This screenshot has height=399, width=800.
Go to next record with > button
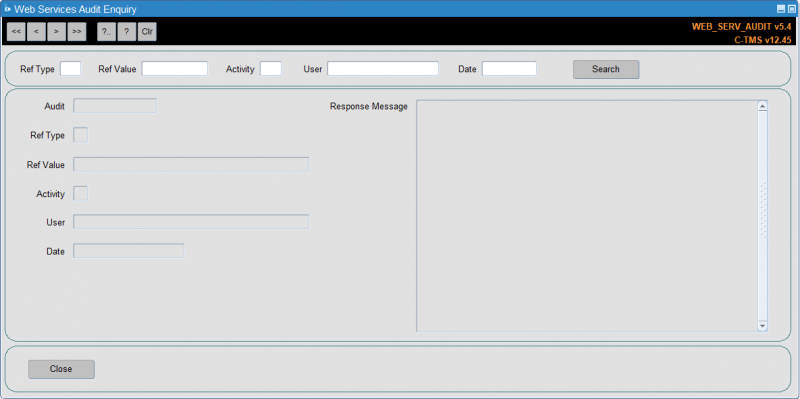56,32
